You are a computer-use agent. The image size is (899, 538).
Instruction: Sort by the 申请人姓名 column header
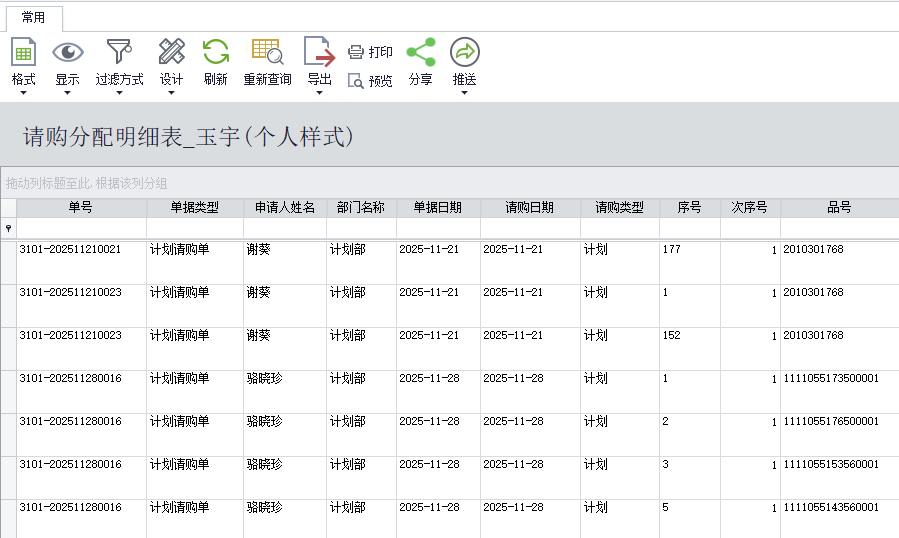click(285, 208)
